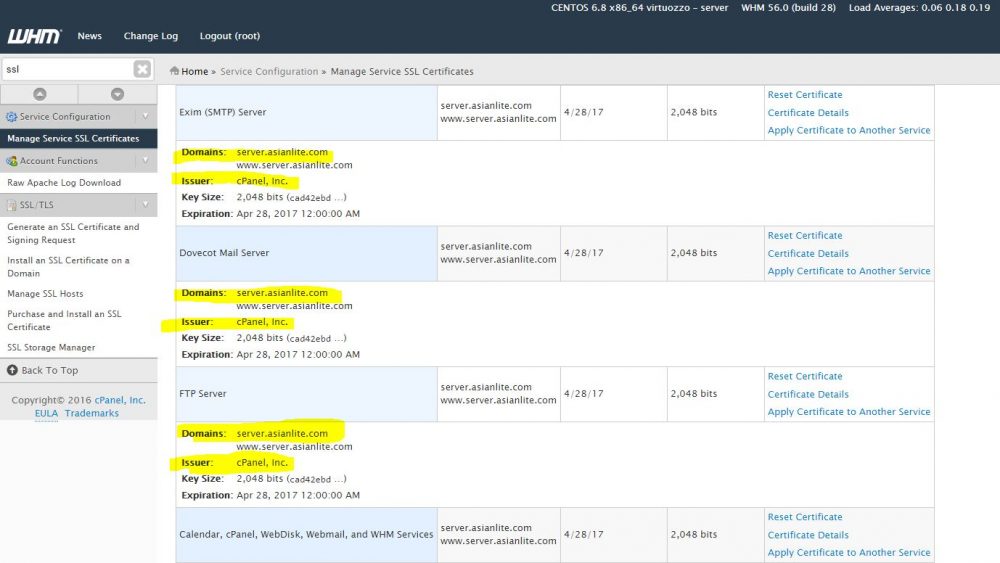Open Generate an SSL Certificate and Signing Request
This screenshot has width=1000, height=563.
pos(73,233)
